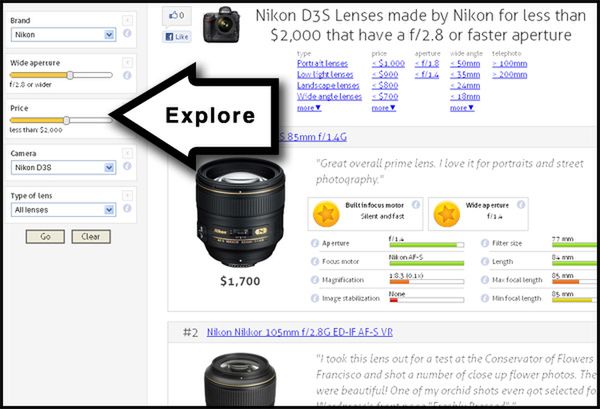This screenshot has width=600, height=409.
Task: Open the Brand dropdown showing Nikon
Action: pyautogui.click(x=64, y=35)
